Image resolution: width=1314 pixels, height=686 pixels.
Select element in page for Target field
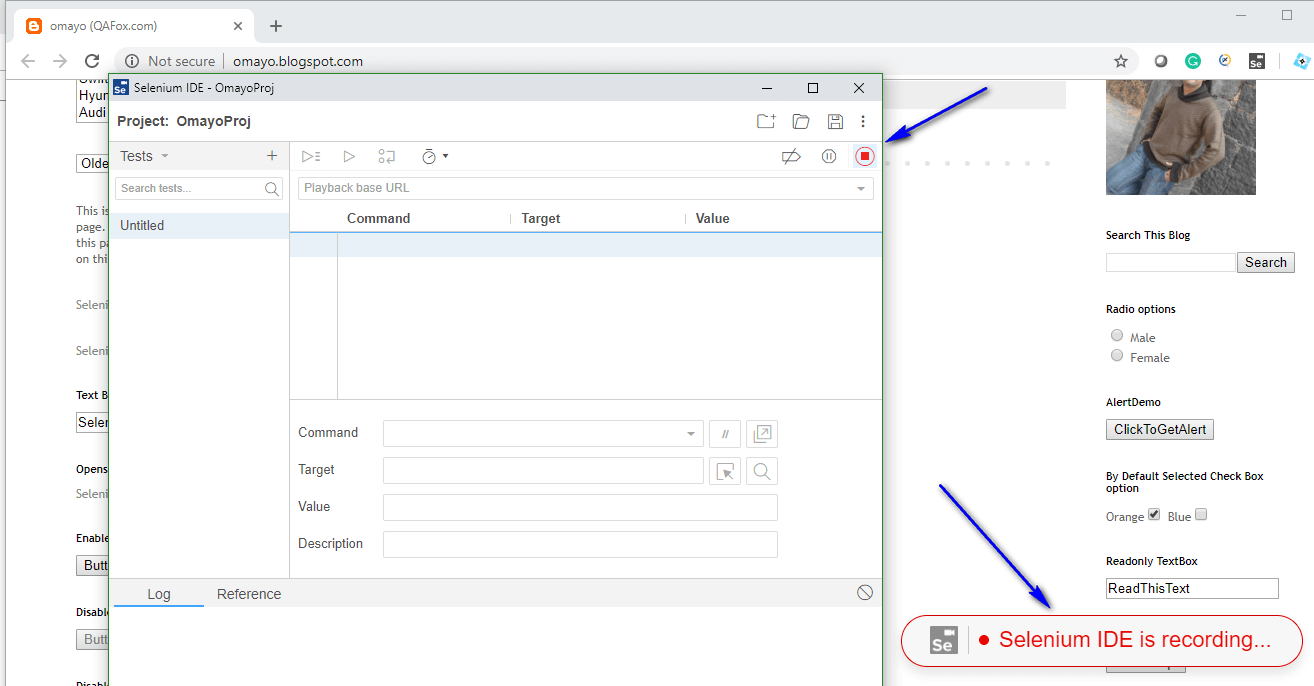coord(725,470)
